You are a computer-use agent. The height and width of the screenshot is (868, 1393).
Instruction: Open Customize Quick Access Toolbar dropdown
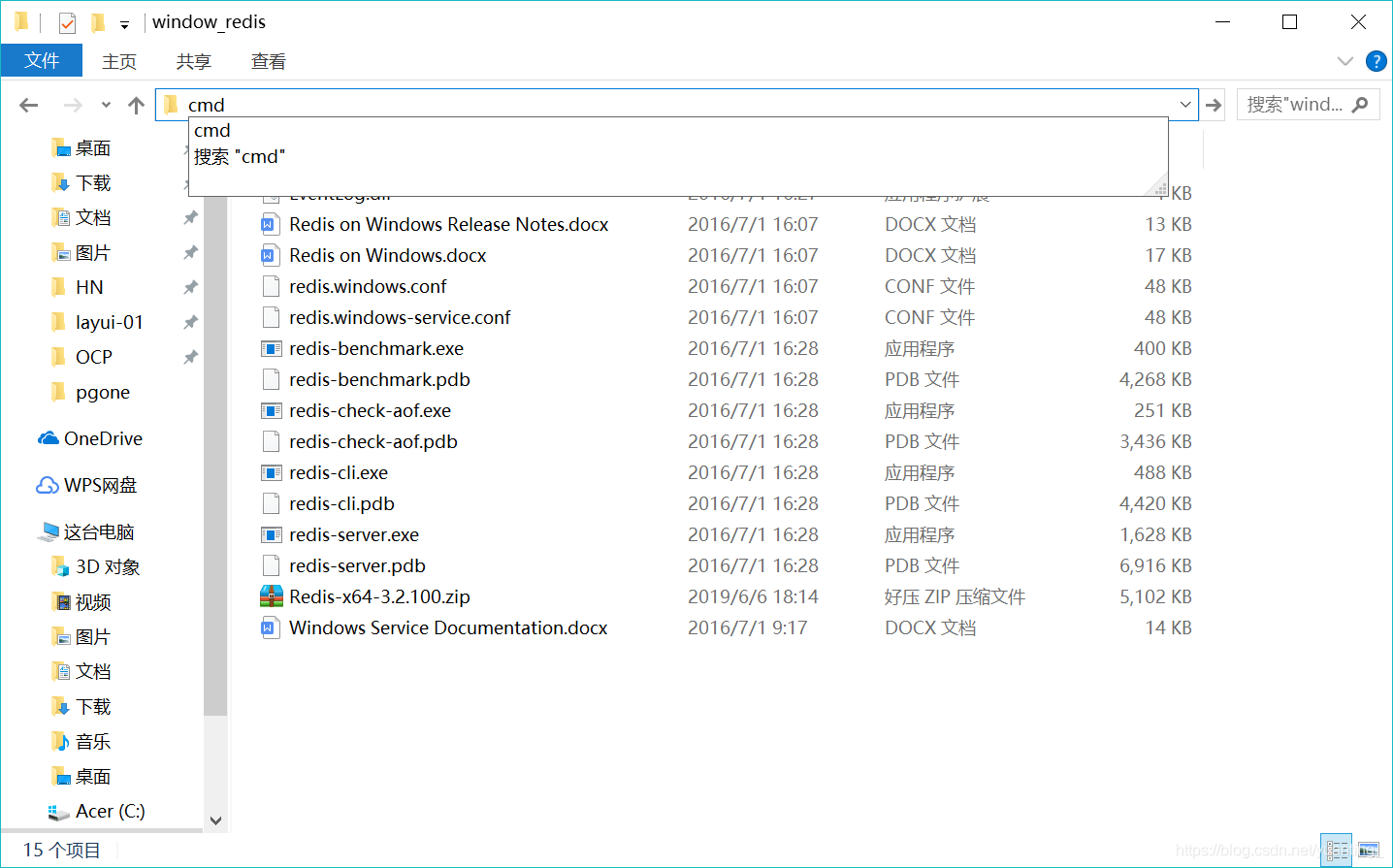pyautogui.click(x=124, y=24)
